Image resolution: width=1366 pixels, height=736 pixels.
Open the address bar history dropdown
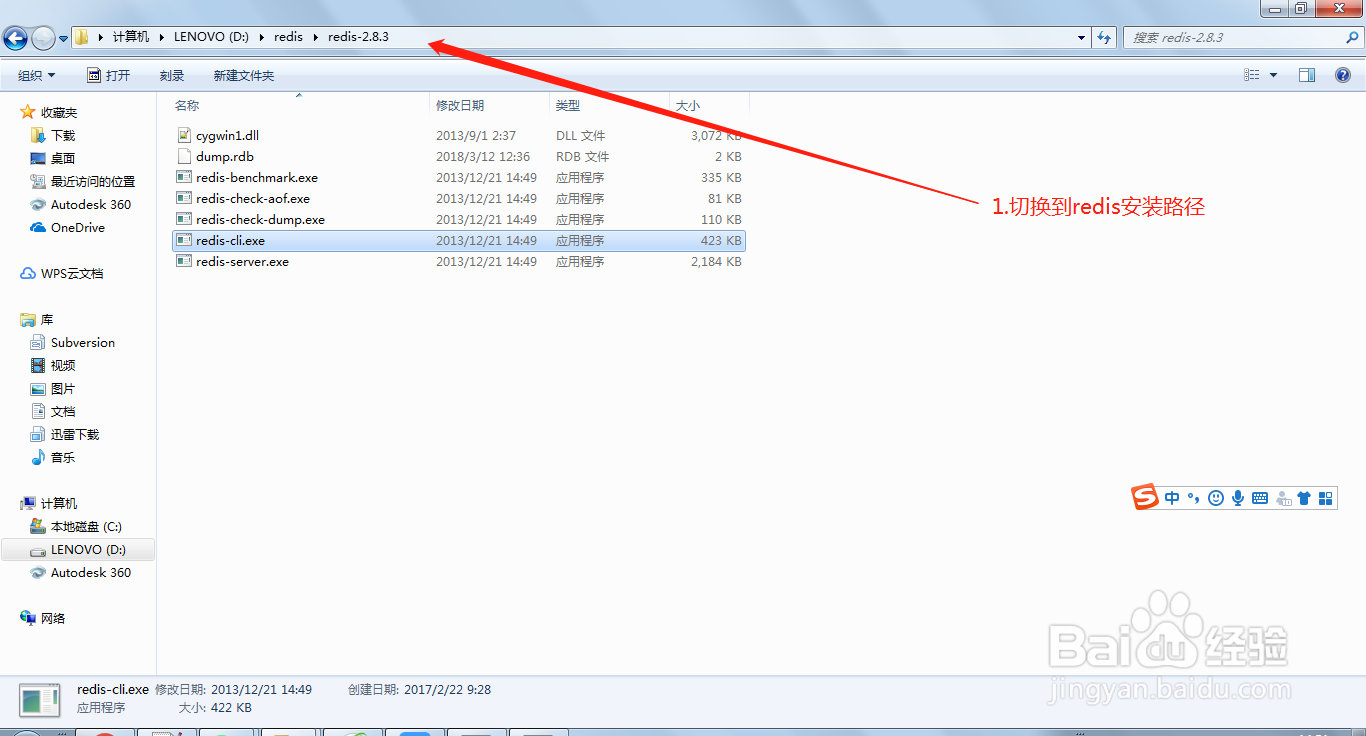pyautogui.click(x=1080, y=36)
